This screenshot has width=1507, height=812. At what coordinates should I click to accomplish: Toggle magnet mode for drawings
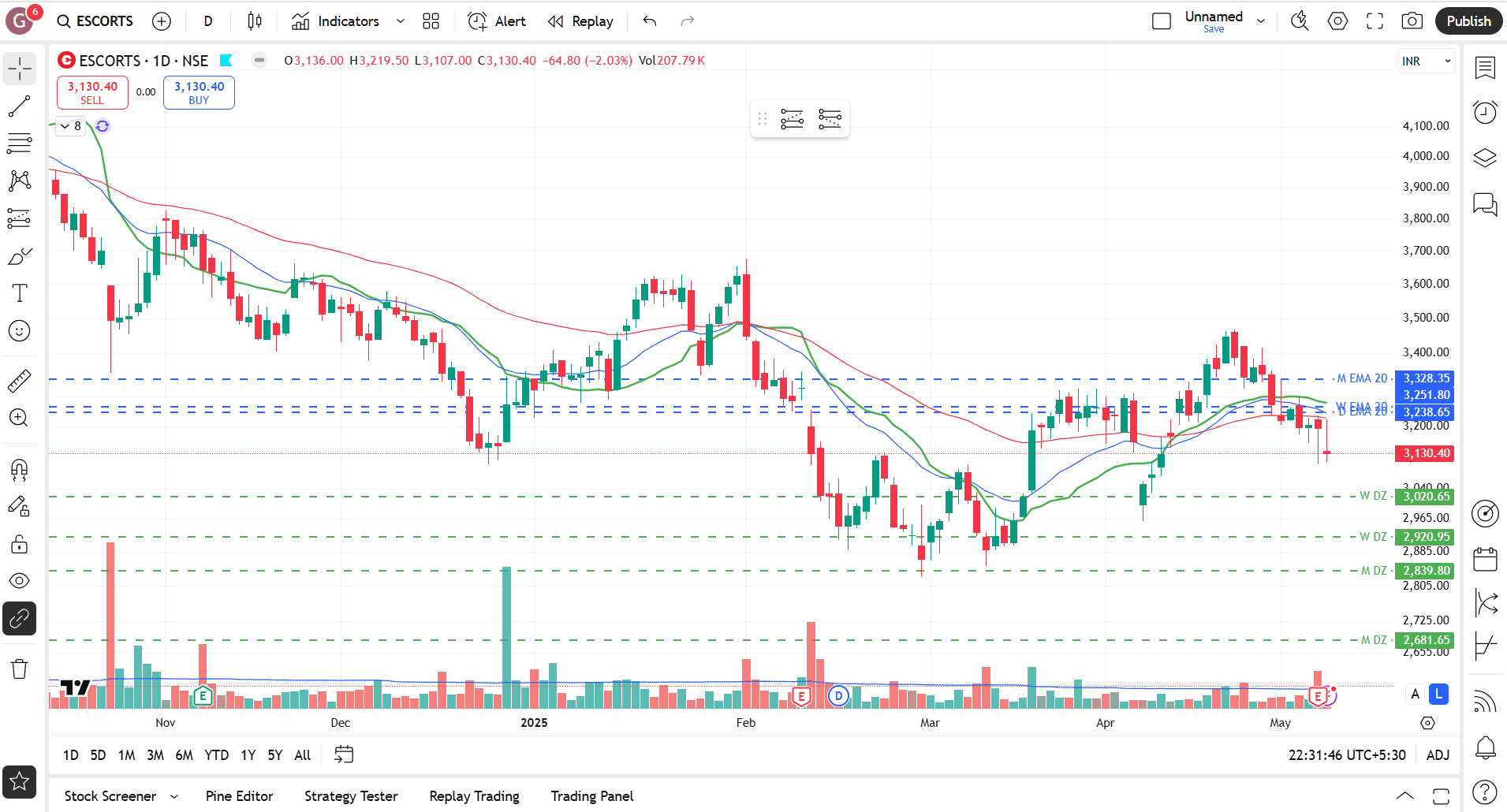[20, 470]
